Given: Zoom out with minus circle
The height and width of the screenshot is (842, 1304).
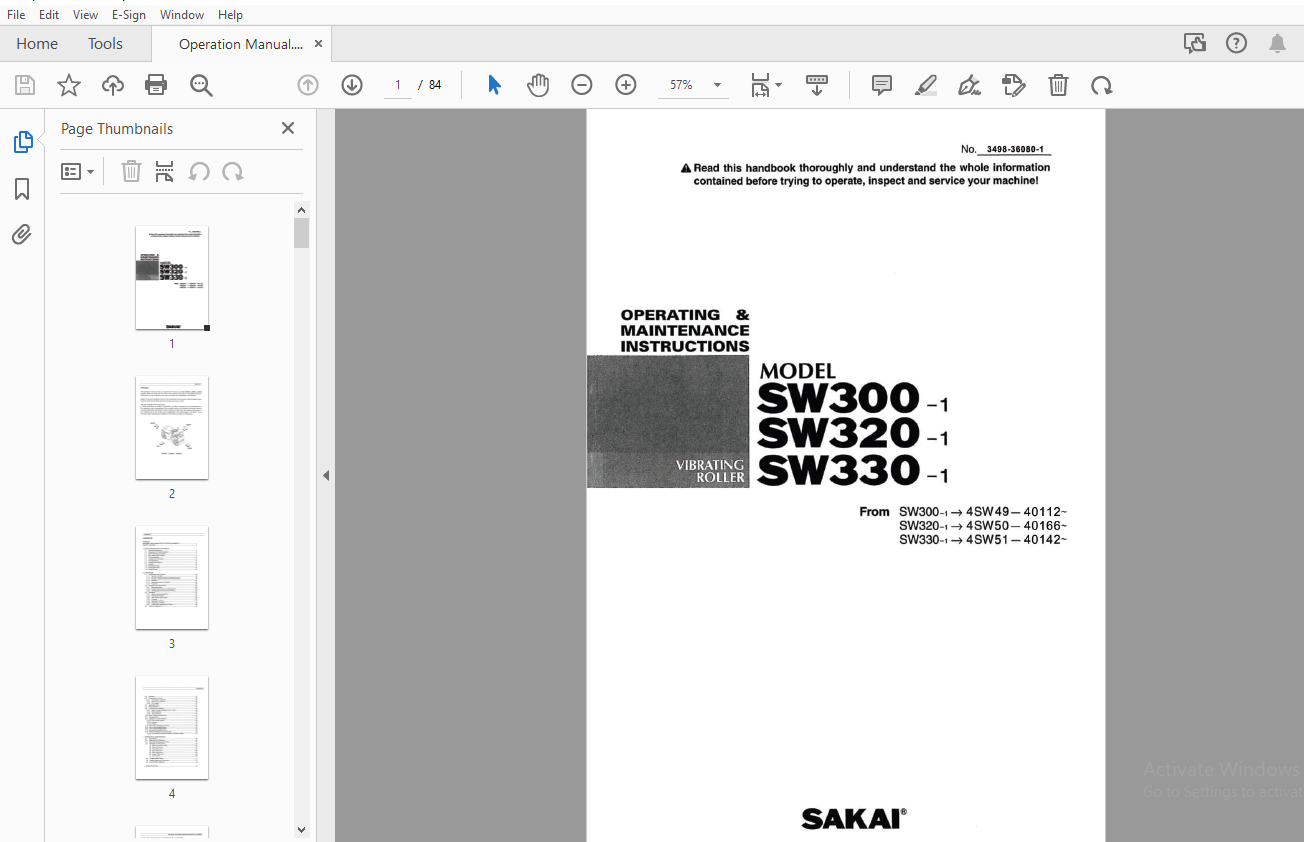Looking at the screenshot, I should [x=582, y=85].
